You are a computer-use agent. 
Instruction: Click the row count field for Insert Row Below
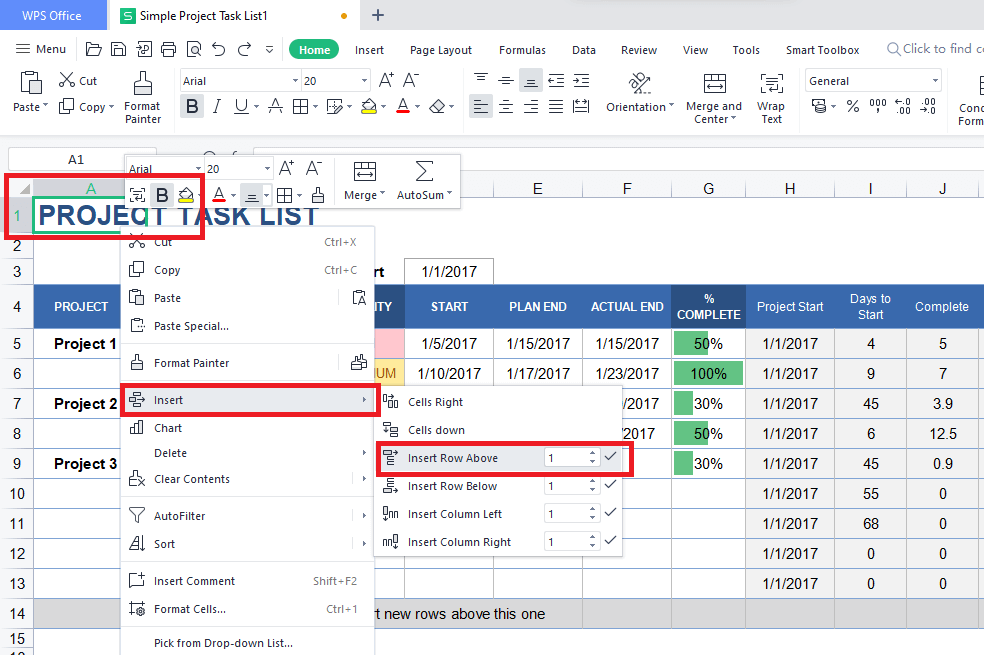(565, 486)
